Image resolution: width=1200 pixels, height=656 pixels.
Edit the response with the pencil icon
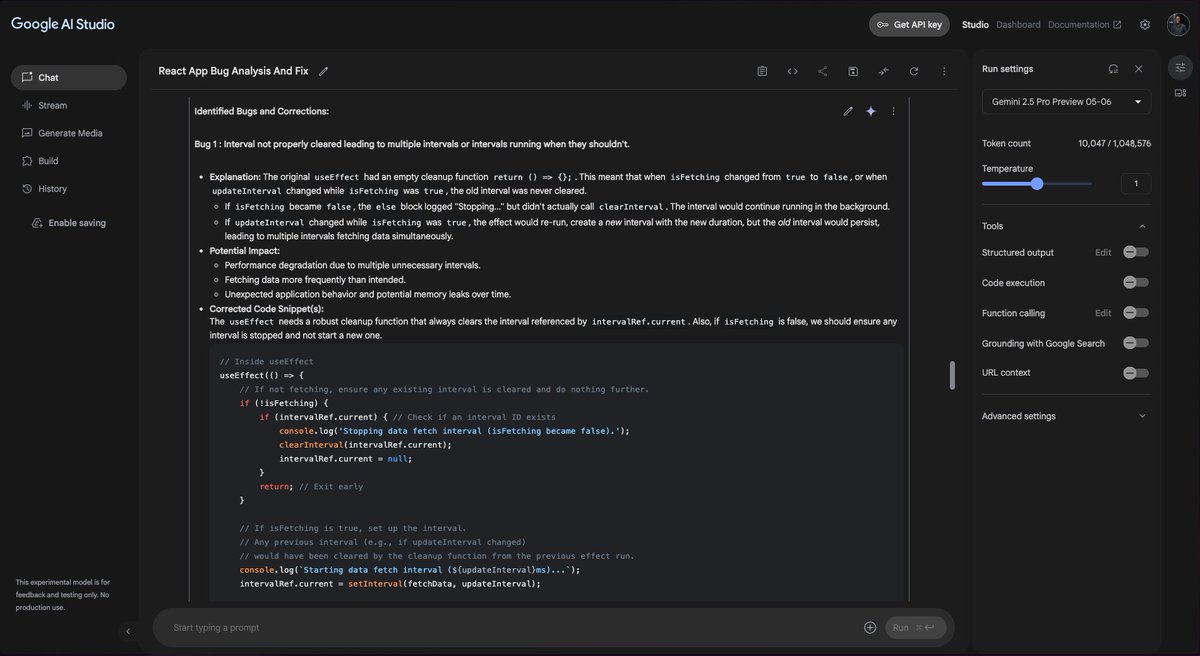point(846,109)
